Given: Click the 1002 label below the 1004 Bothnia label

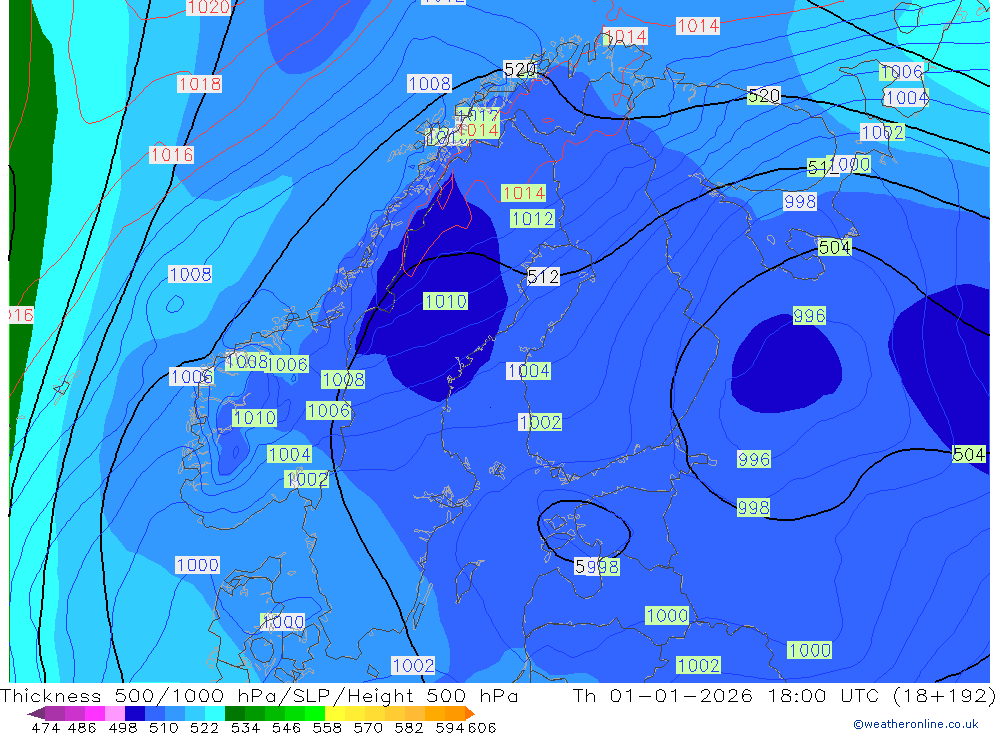Looking at the screenshot, I should point(540,422).
